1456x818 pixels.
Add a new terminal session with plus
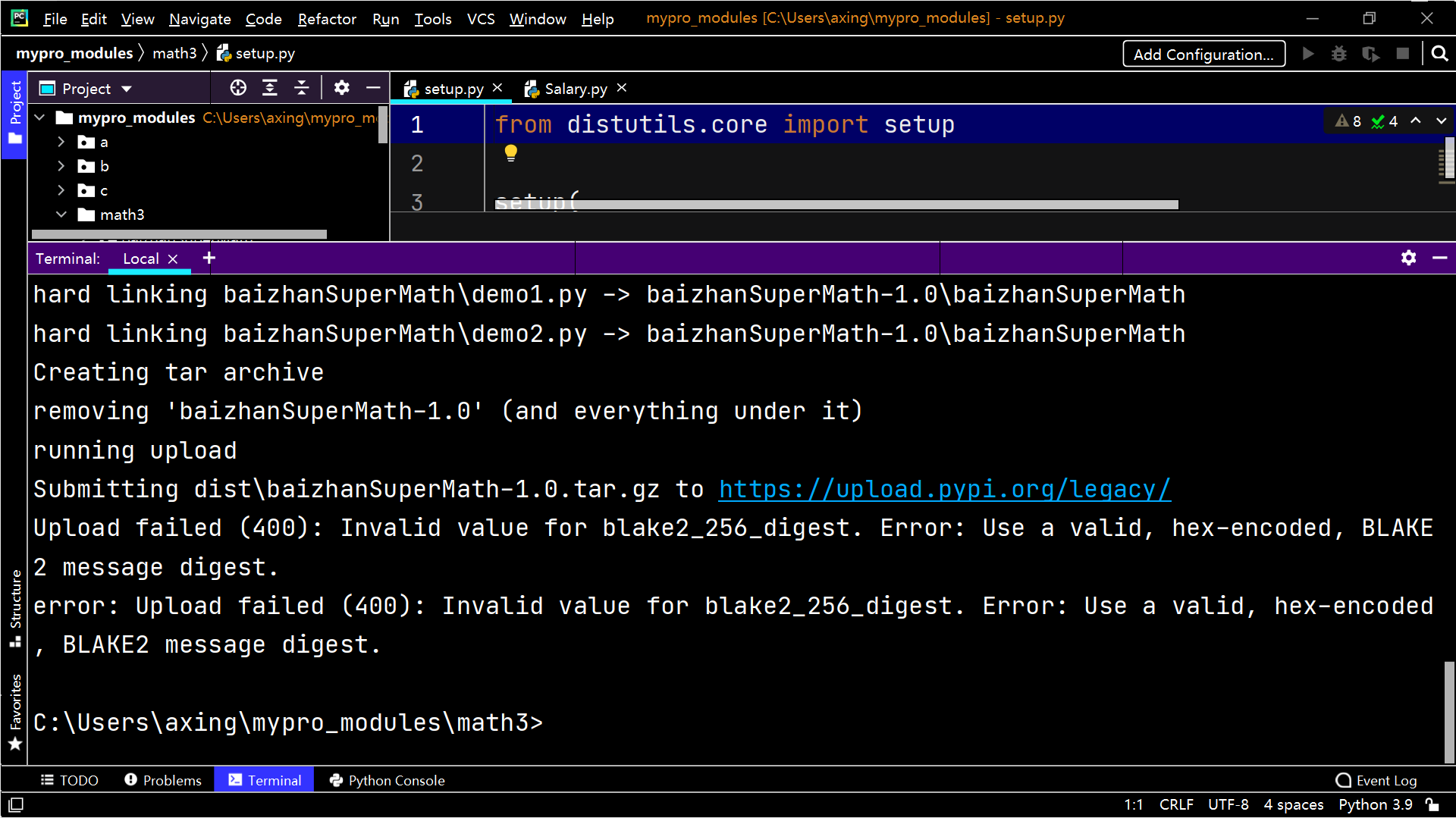point(209,258)
